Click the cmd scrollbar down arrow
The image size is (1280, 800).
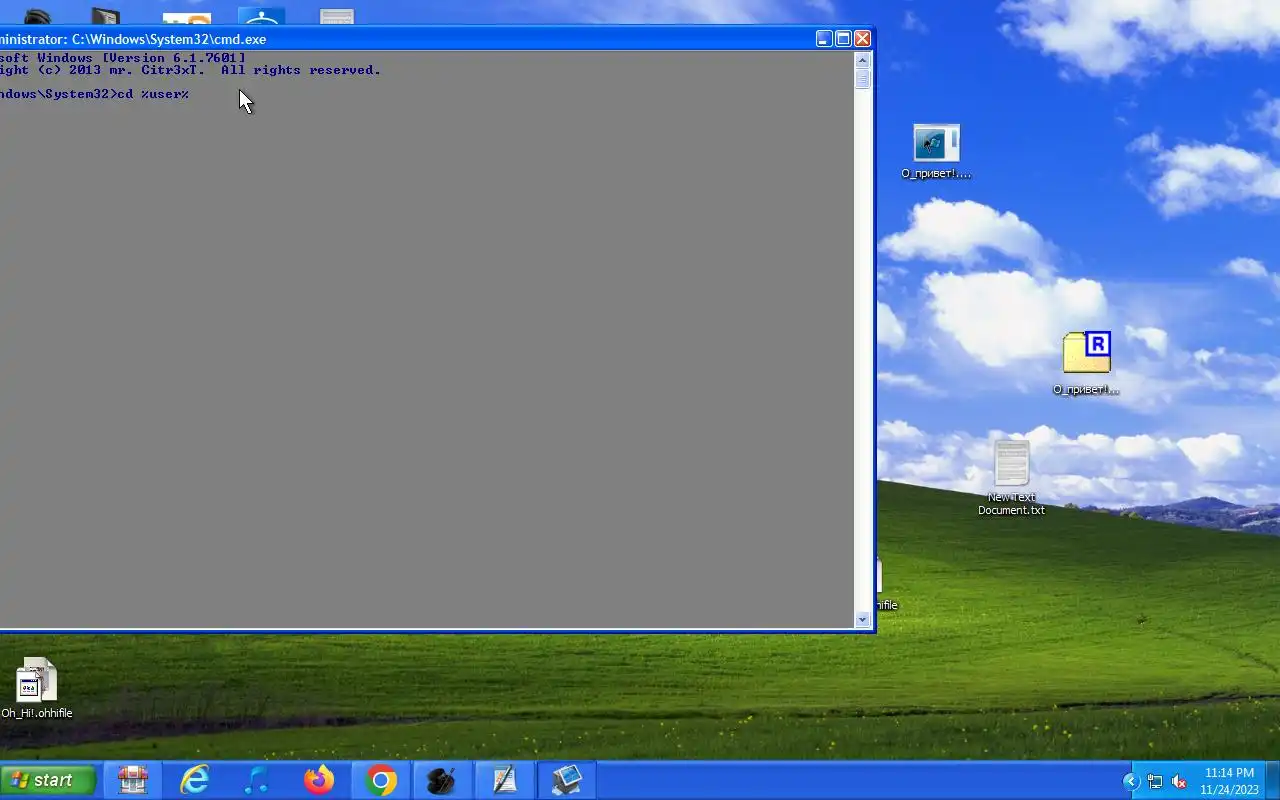click(863, 620)
